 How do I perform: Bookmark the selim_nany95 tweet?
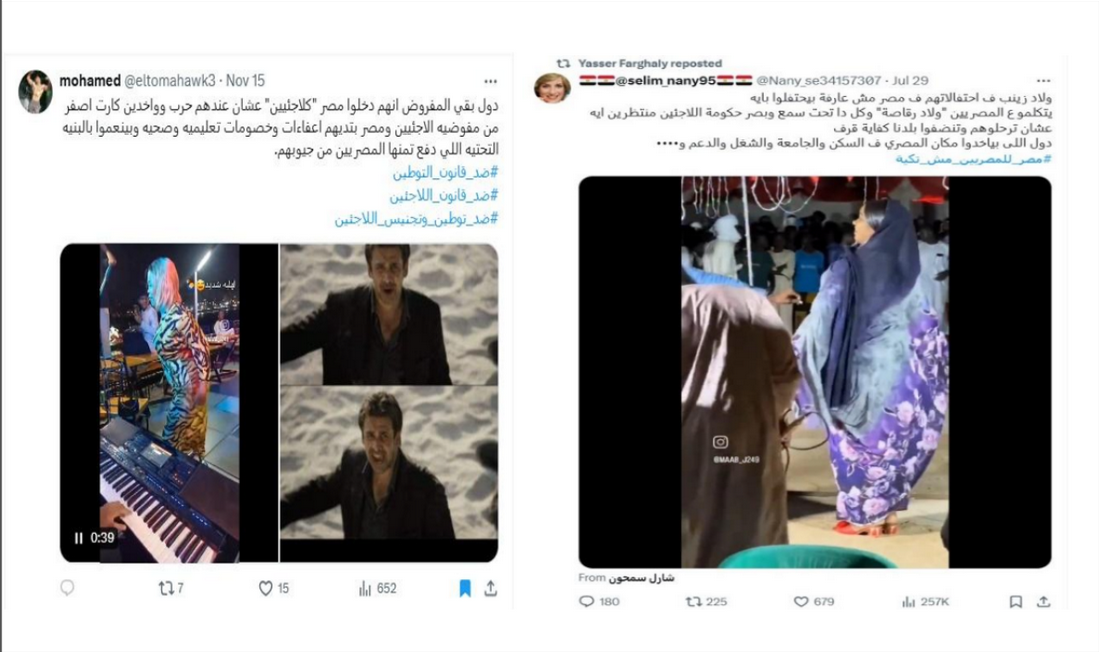tap(1016, 602)
